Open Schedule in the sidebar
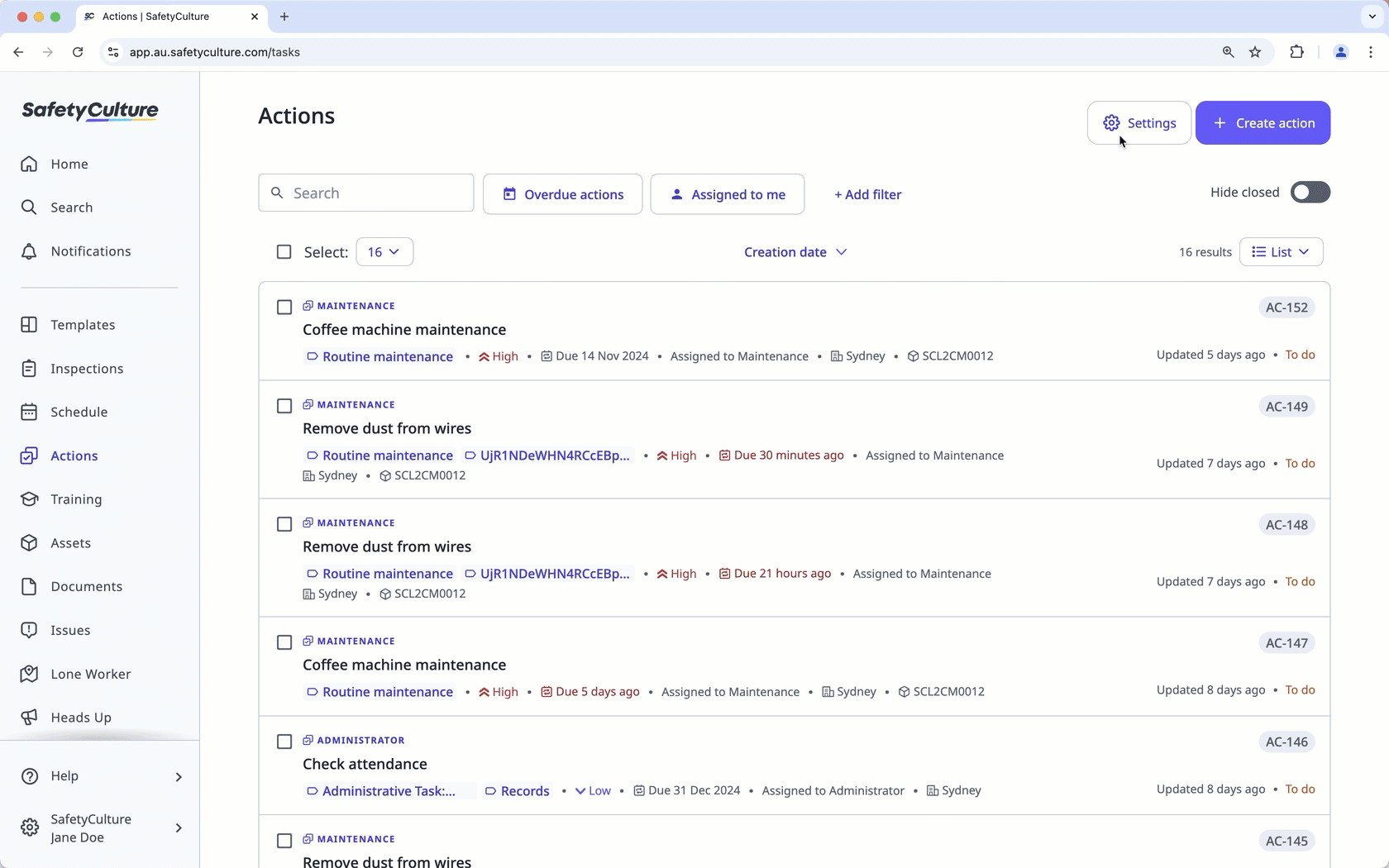 click(x=79, y=412)
